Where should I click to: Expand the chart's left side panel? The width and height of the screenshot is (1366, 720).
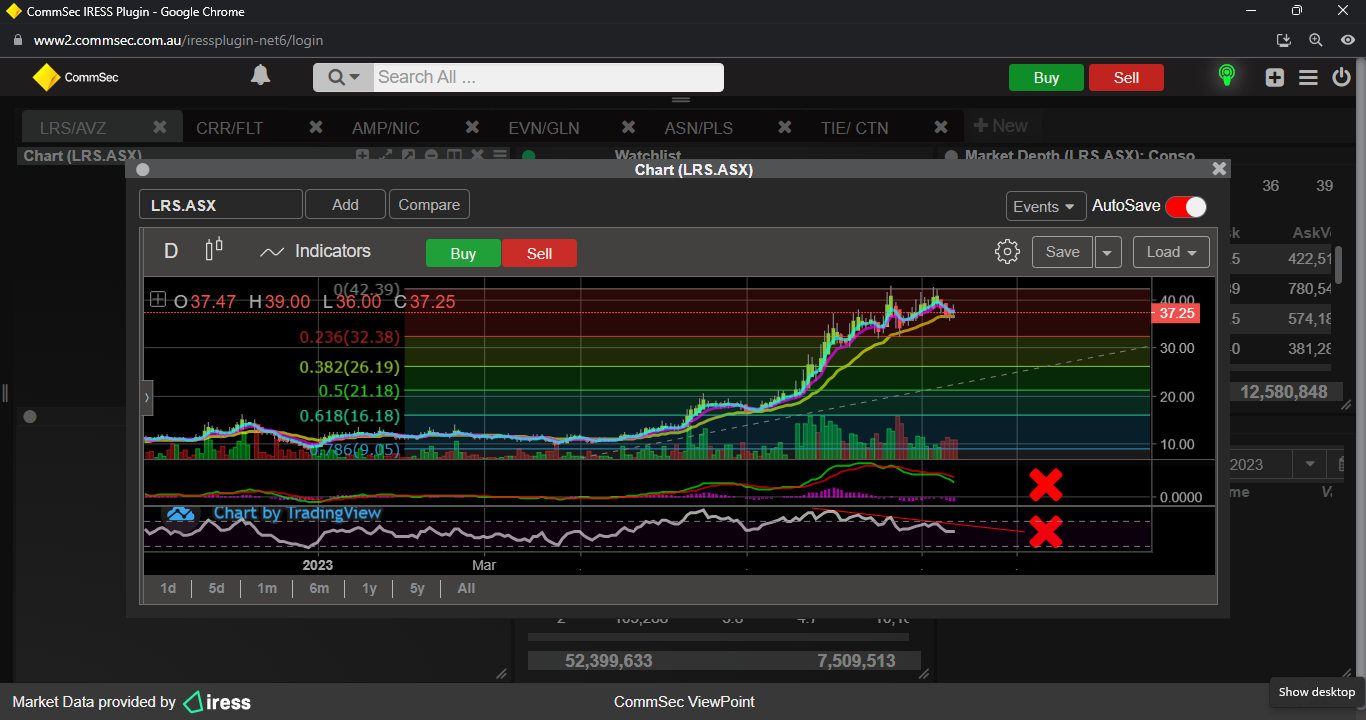(x=148, y=397)
